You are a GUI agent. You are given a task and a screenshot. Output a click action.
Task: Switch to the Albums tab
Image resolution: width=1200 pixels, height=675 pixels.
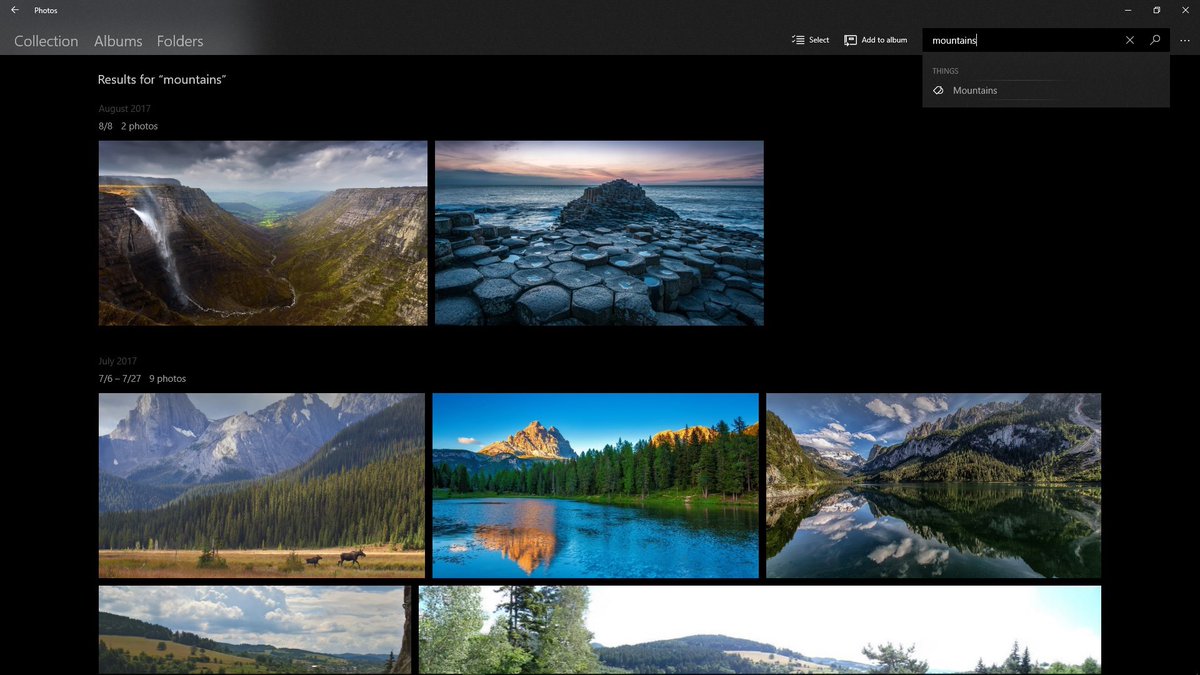(x=118, y=41)
